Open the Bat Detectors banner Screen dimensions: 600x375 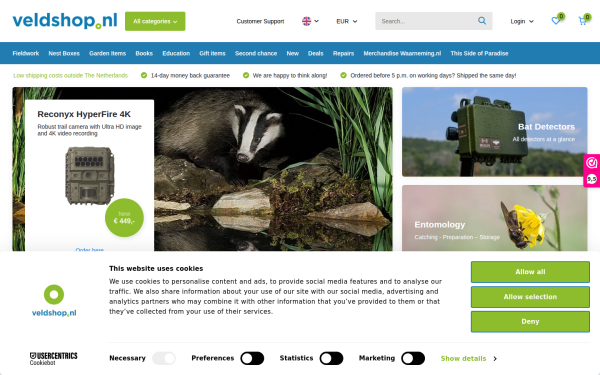(x=494, y=132)
